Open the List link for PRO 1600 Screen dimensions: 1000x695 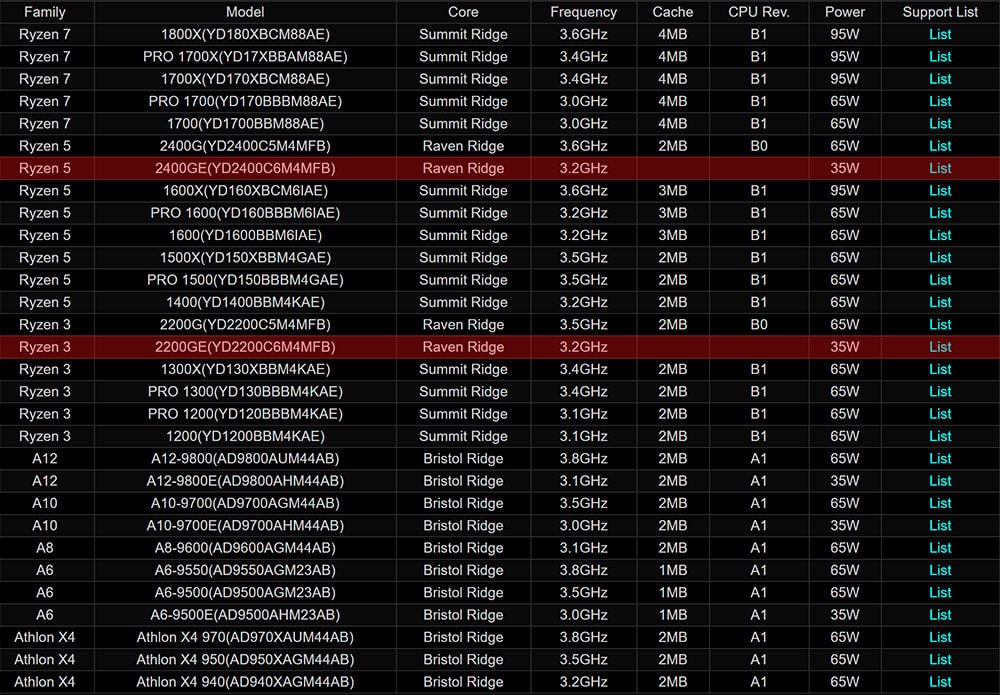(x=940, y=213)
